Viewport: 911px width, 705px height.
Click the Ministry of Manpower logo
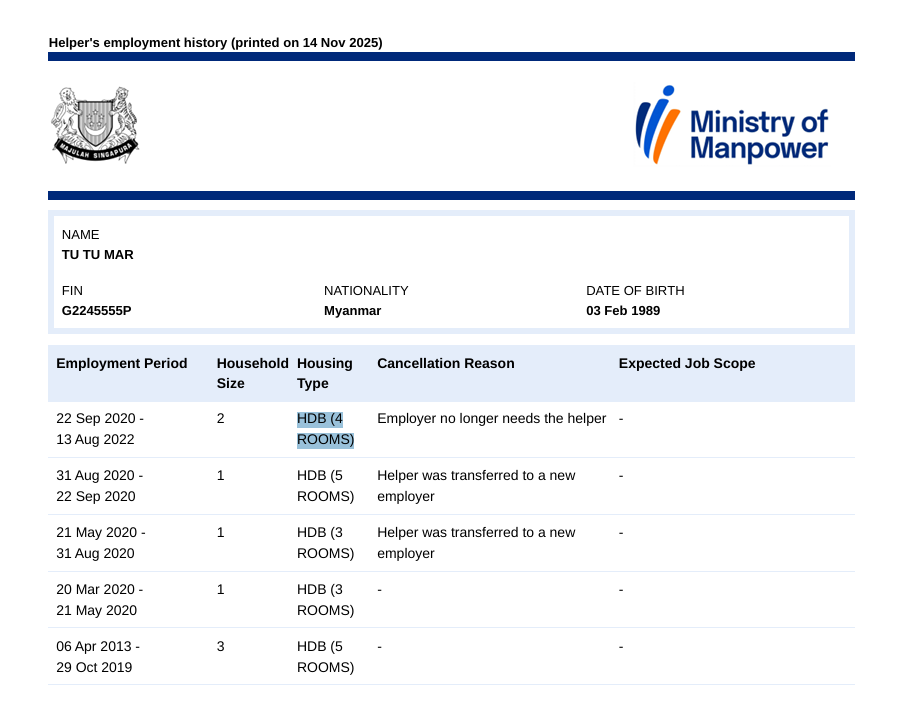(731, 125)
